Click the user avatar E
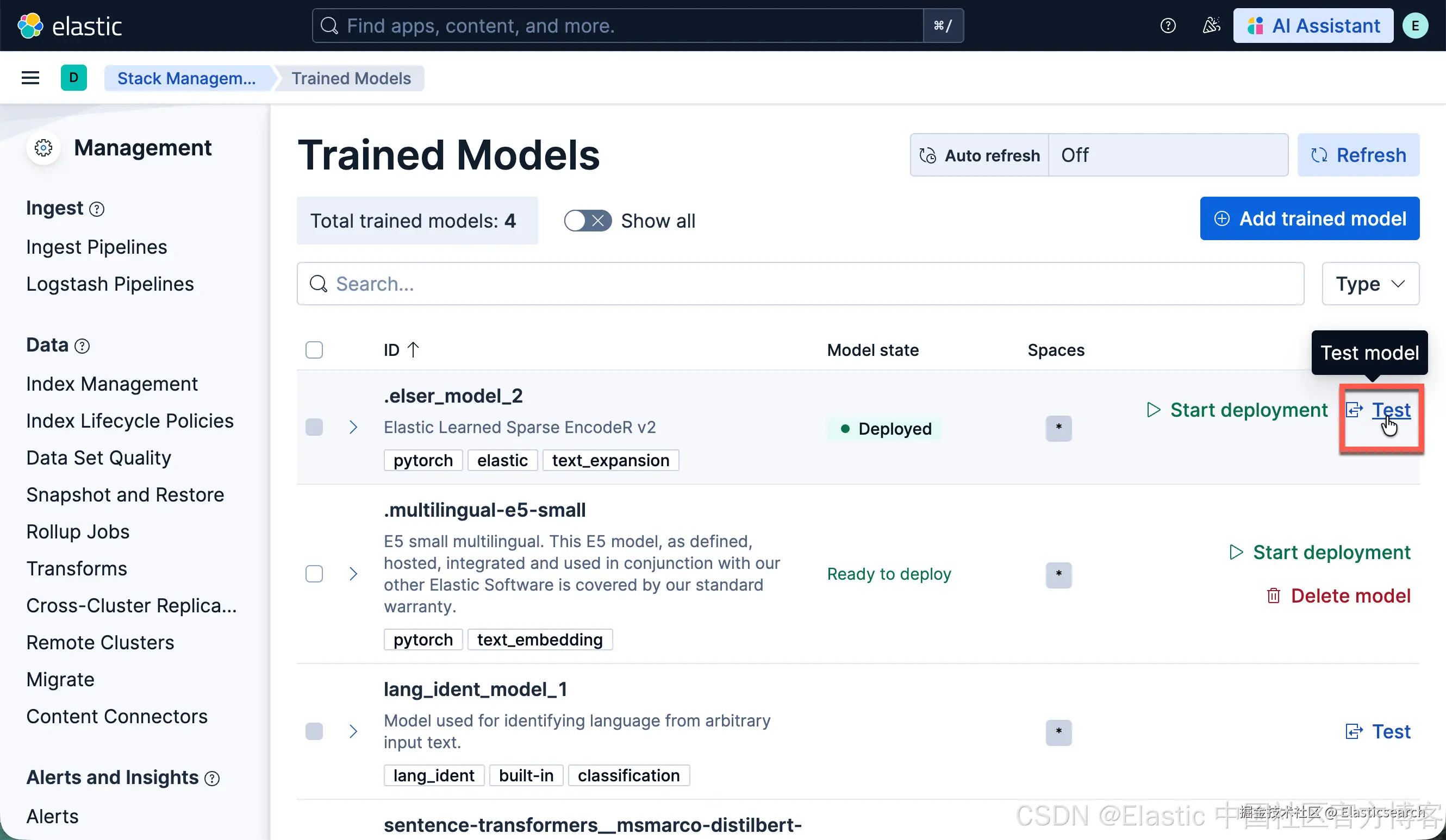The width and height of the screenshot is (1446, 840). (x=1415, y=26)
